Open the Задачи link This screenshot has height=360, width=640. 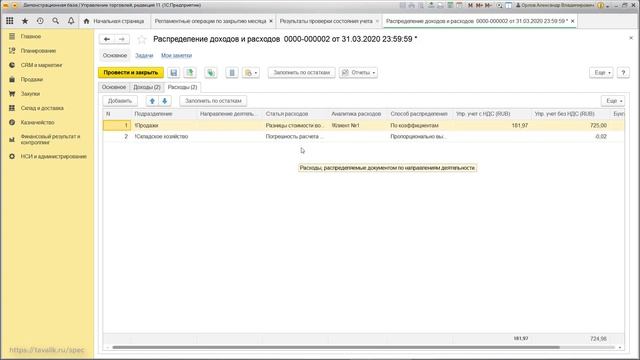tap(144, 56)
